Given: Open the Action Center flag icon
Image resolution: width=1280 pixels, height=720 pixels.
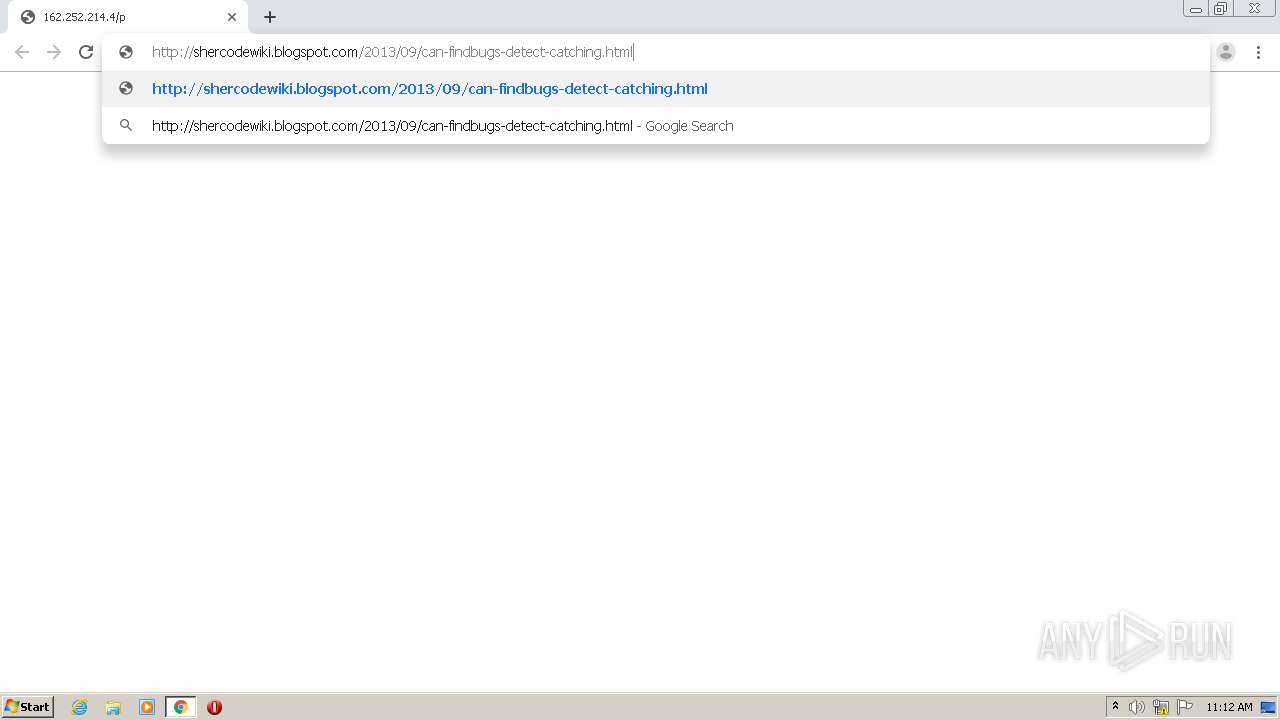Looking at the screenshot, I should [x=1185, y=707].
